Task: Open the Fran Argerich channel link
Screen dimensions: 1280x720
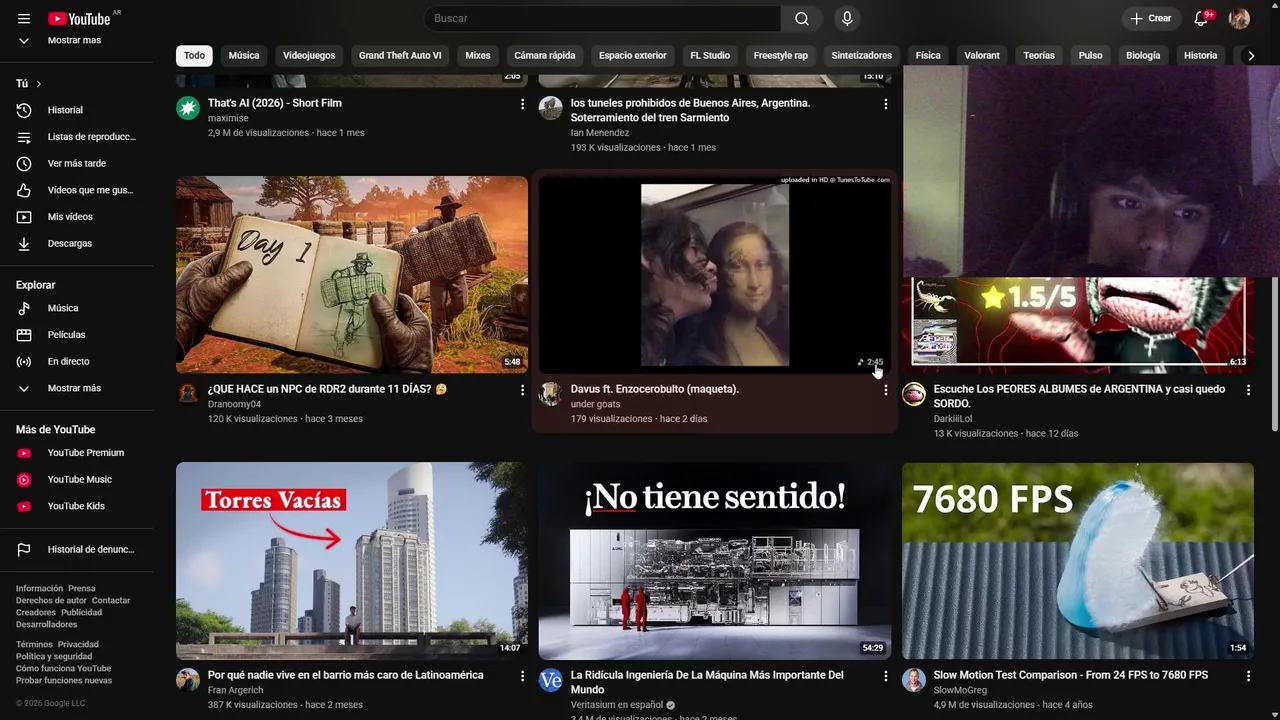Action: click(236, 690)
